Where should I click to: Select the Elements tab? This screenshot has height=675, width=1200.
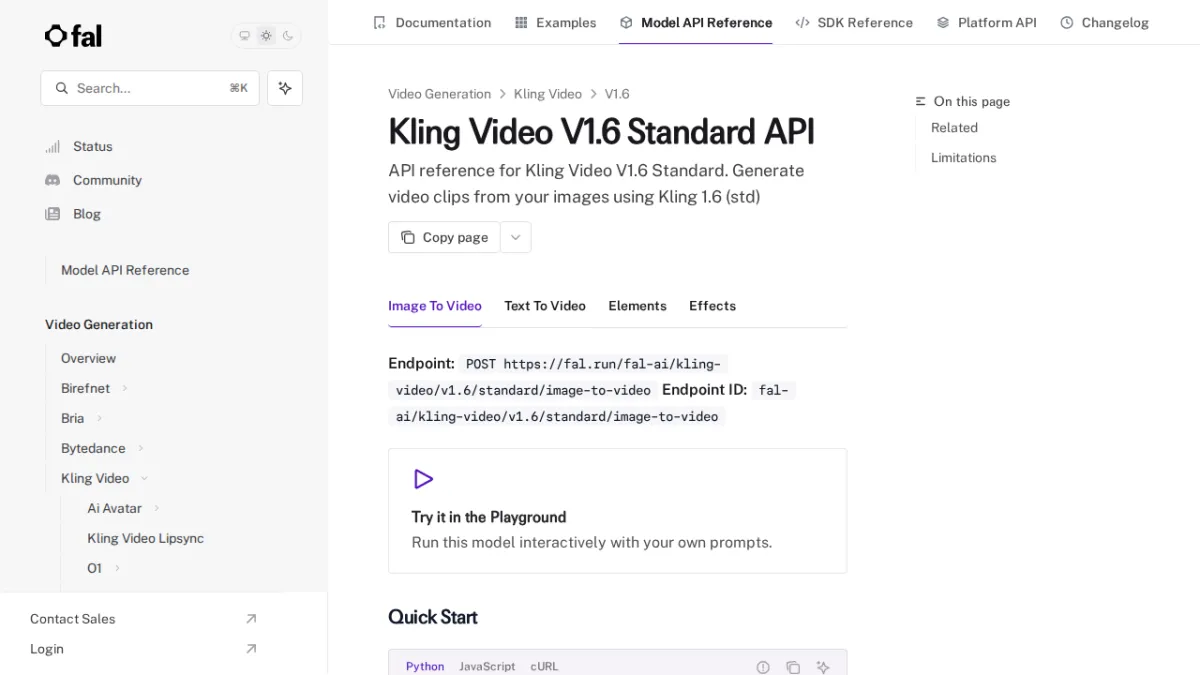click(x=637, y=306)
